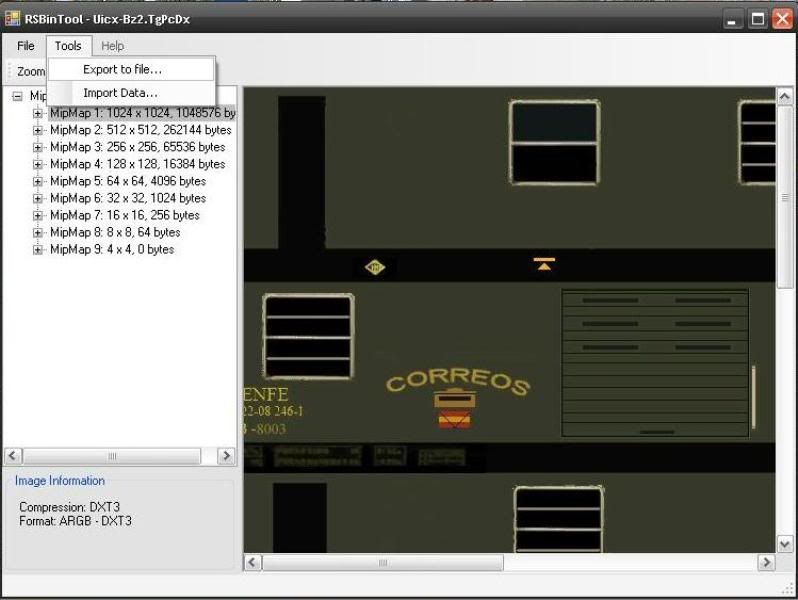Image resolution: width=798 pixels, height=600 pixels.
Task: Choose Export to file… menu entry
Action: 131,69
